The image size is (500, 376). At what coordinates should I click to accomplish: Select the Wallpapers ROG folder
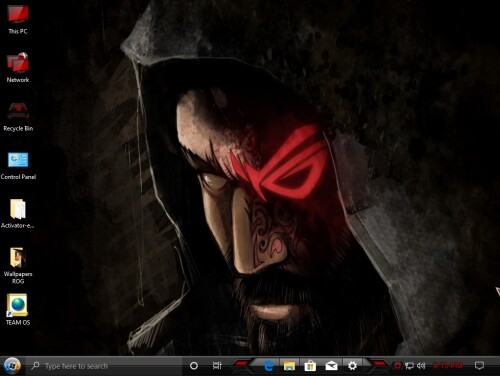(18, 266)
